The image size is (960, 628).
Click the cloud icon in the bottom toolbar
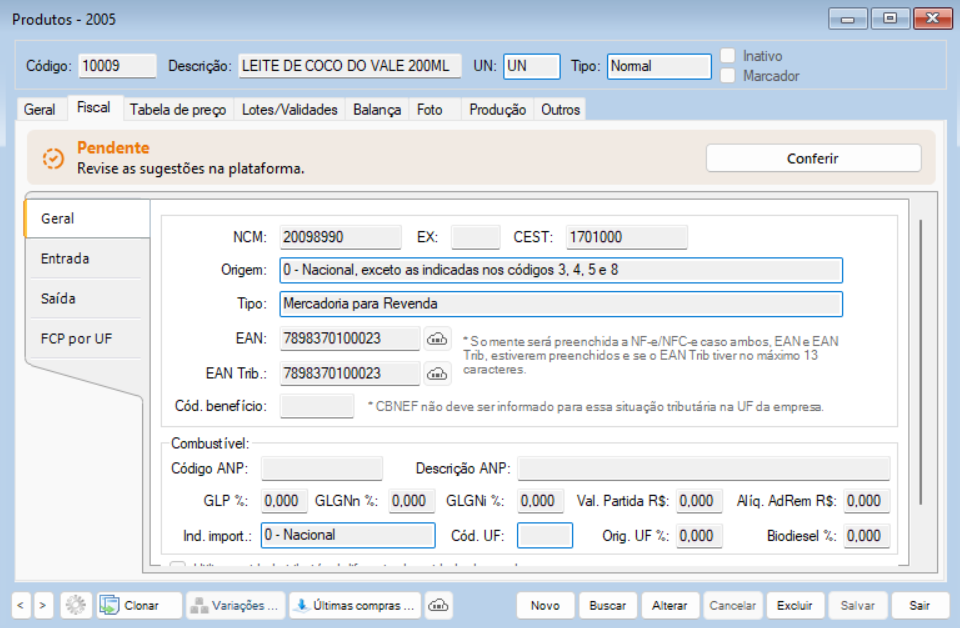[x=438, y=605]
